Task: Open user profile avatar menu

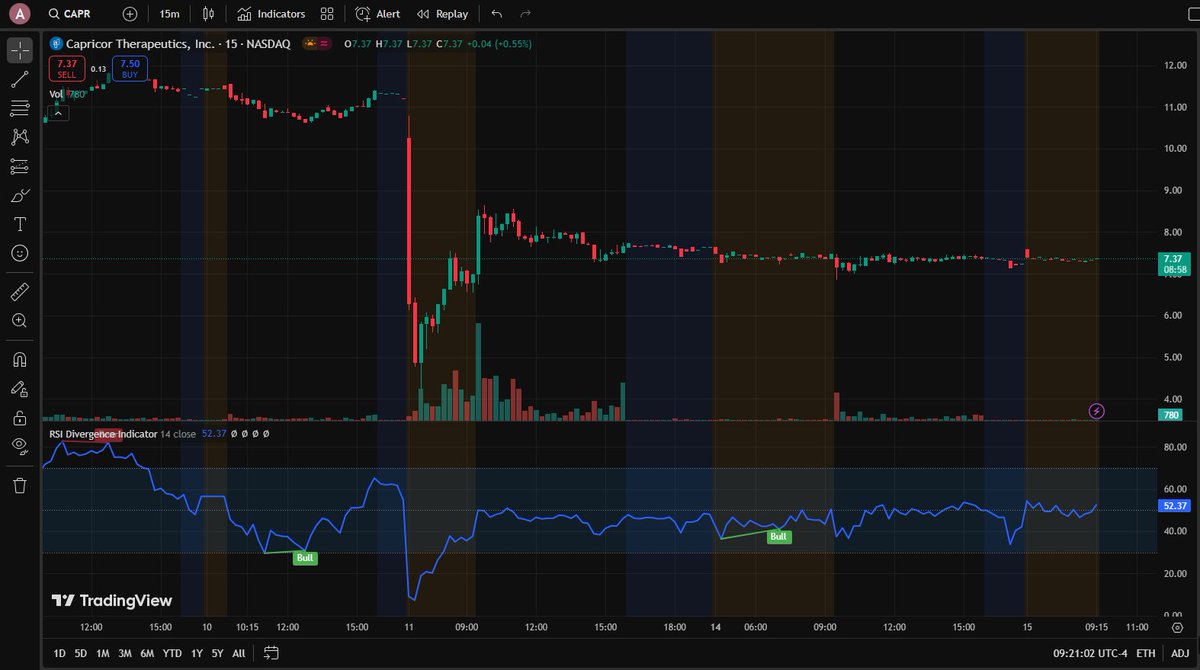Action: [x=20, y=14]
